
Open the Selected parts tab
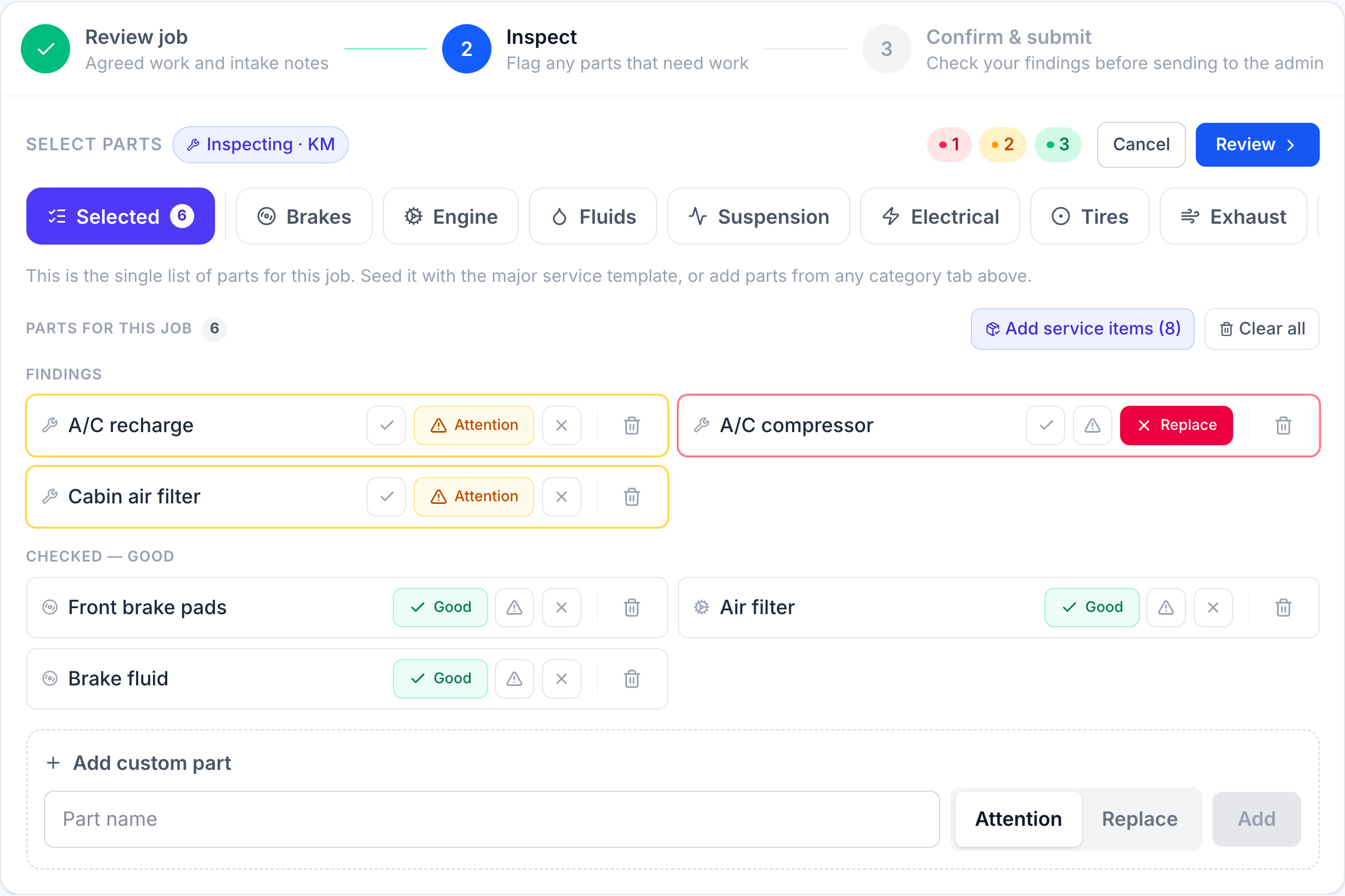pyautogui.click(x=121, y=217)
